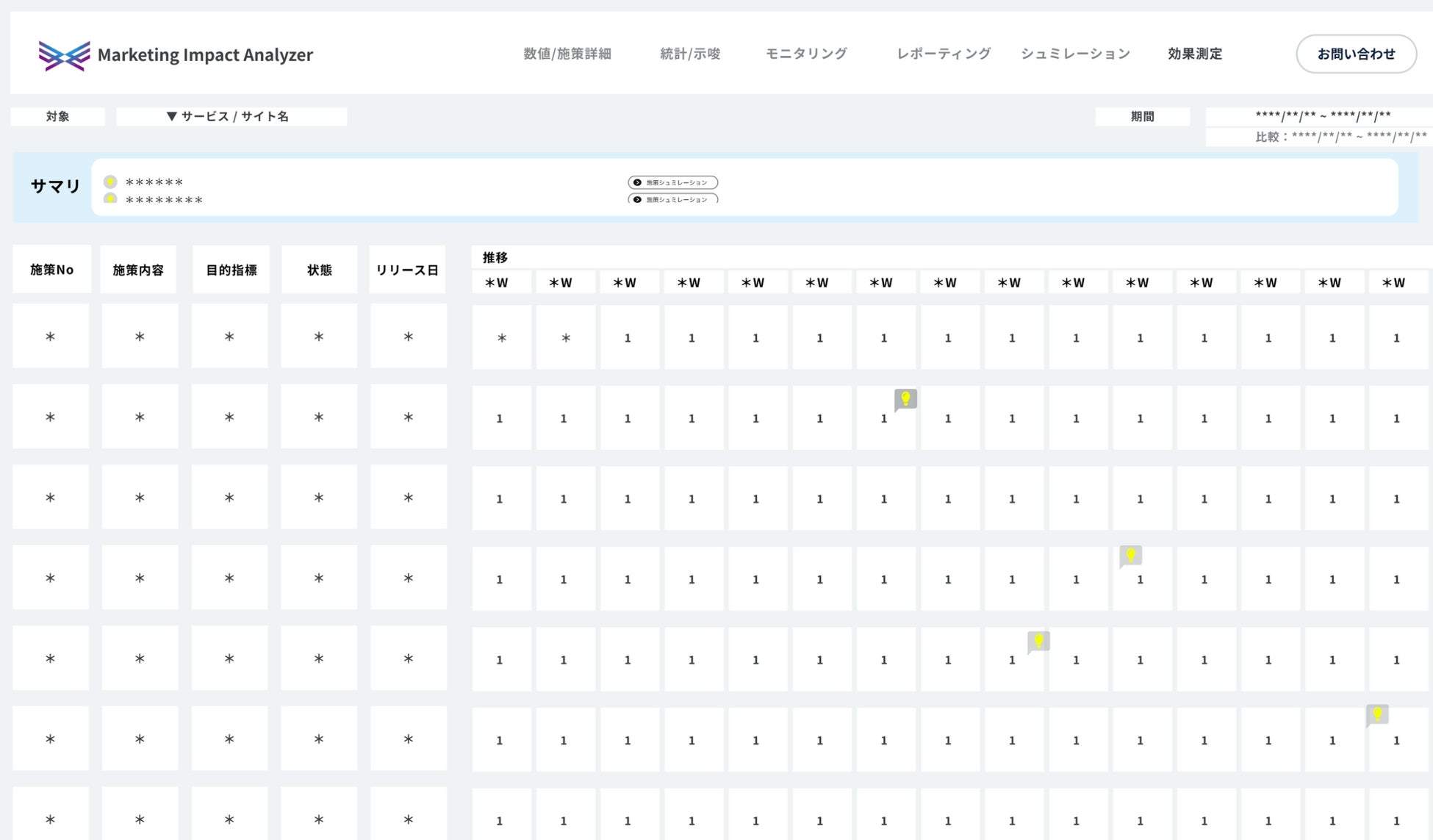1433x840 pixels.
Task: Select the シュミレーション nav item
Action: coord(1074,54)
